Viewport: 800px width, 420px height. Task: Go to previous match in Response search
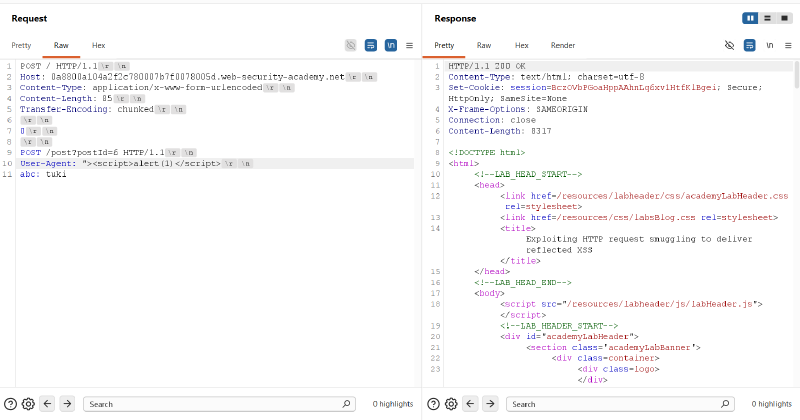pyautogui.click(x=470, y=404)
